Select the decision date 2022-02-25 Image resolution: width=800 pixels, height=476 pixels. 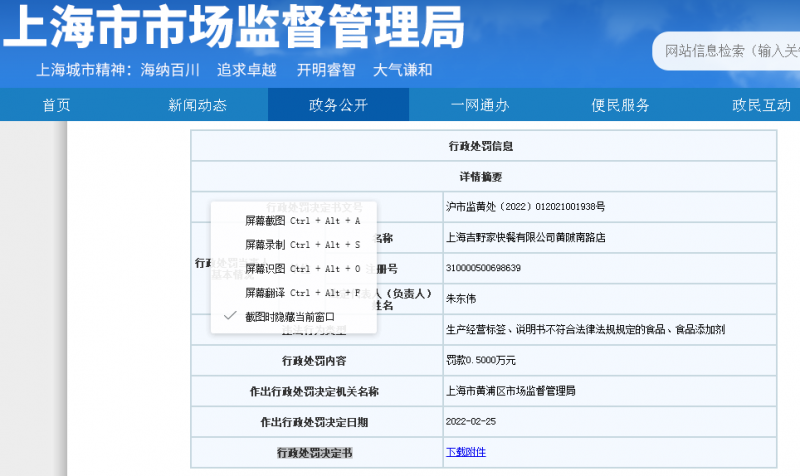(471, 421)
